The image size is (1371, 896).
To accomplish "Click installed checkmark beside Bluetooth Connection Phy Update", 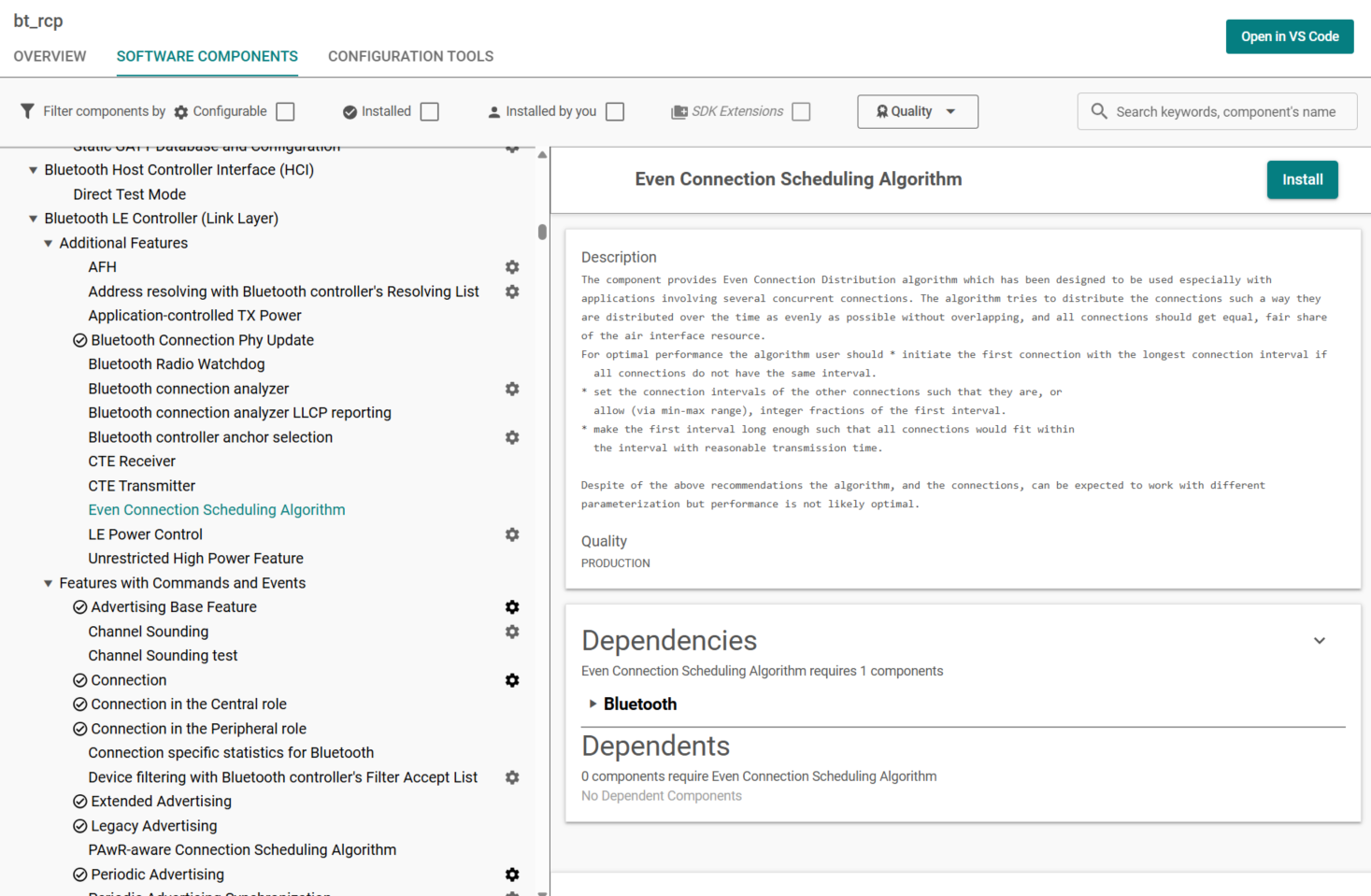I will [80, 340].
